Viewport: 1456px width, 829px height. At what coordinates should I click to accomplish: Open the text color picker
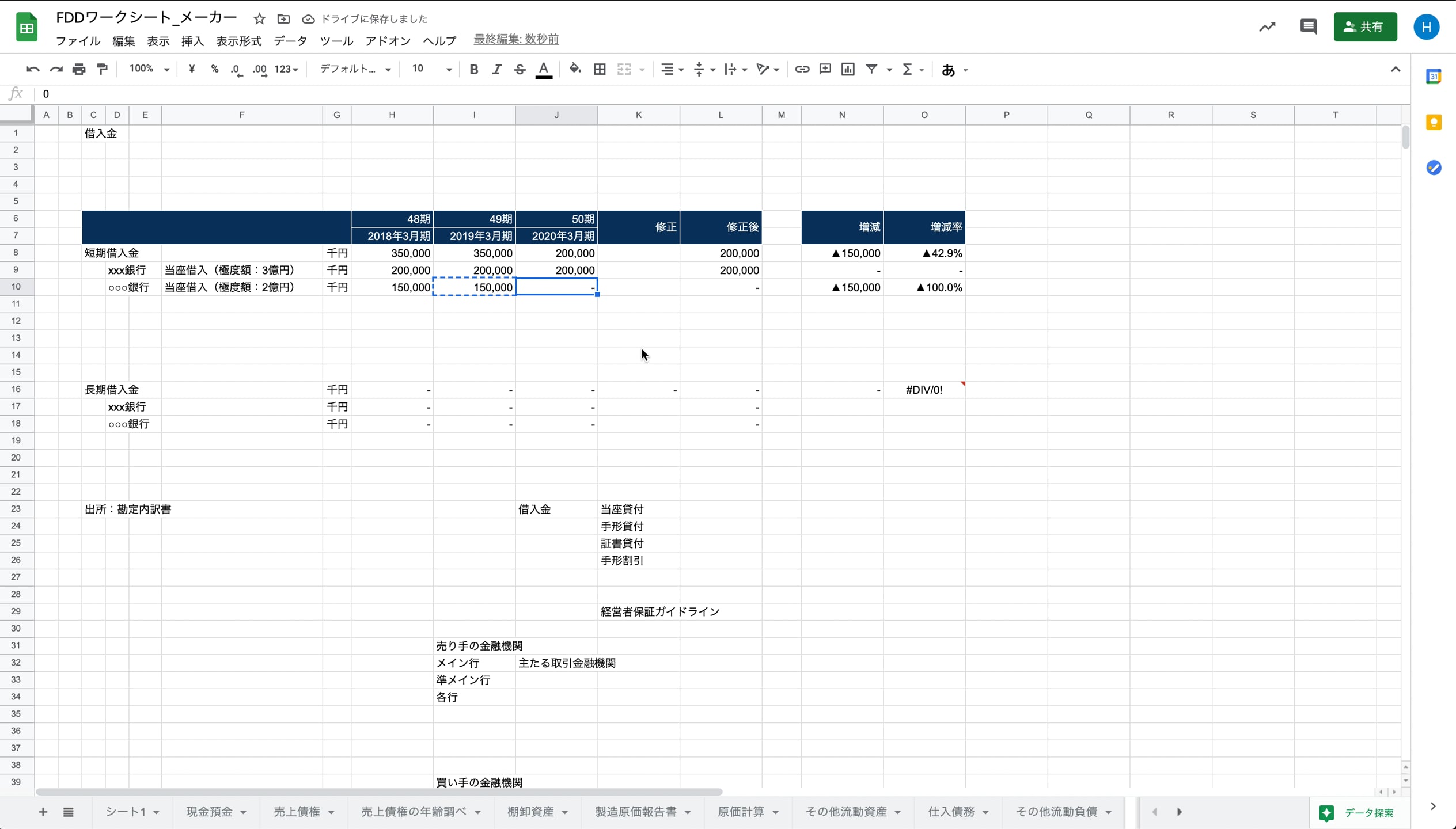544,70
